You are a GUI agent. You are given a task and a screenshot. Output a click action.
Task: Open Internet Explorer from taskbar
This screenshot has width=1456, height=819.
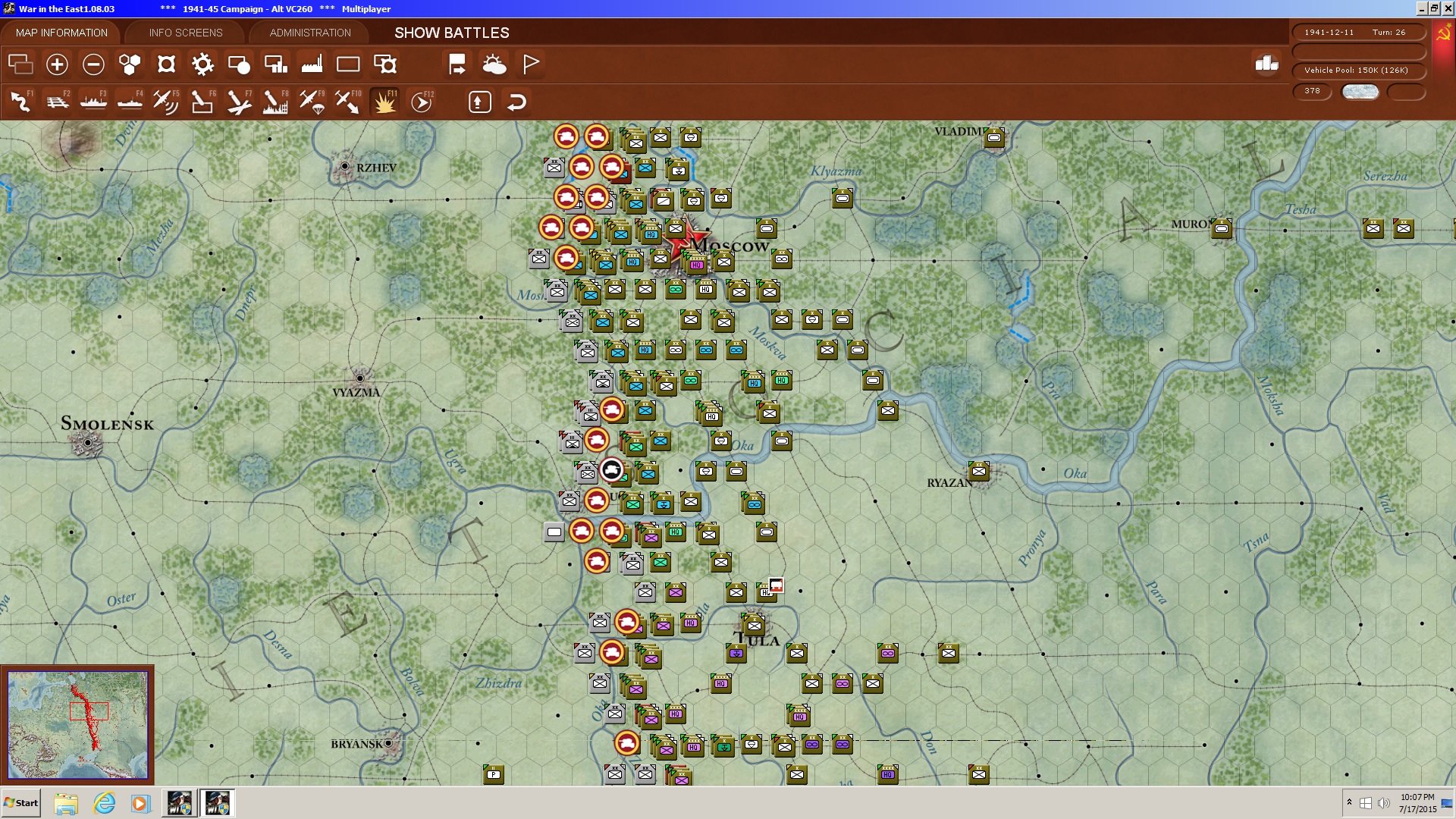click(x=104, y=803)
